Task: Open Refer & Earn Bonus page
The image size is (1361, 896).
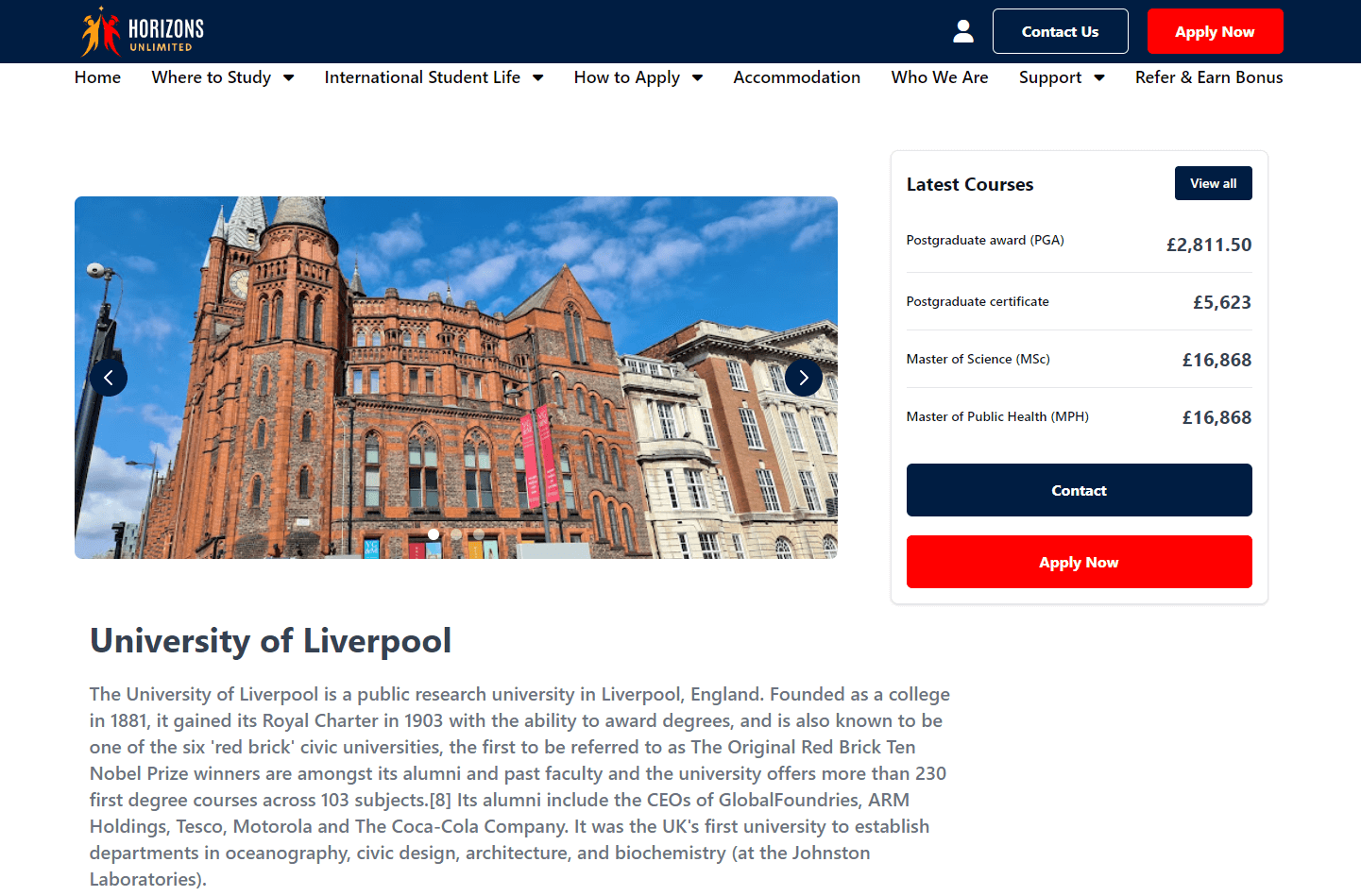Action: pos(1208,77)
